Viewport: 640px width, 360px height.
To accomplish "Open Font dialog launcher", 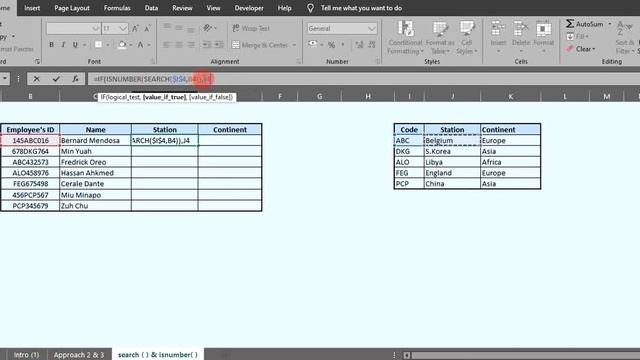I will [152, 61].
